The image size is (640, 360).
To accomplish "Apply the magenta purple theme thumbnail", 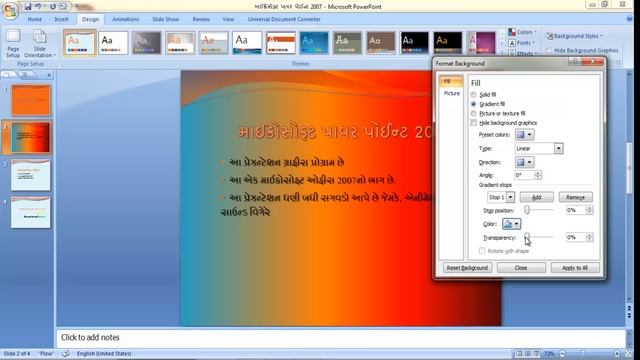I will click(x=481, y=43).
